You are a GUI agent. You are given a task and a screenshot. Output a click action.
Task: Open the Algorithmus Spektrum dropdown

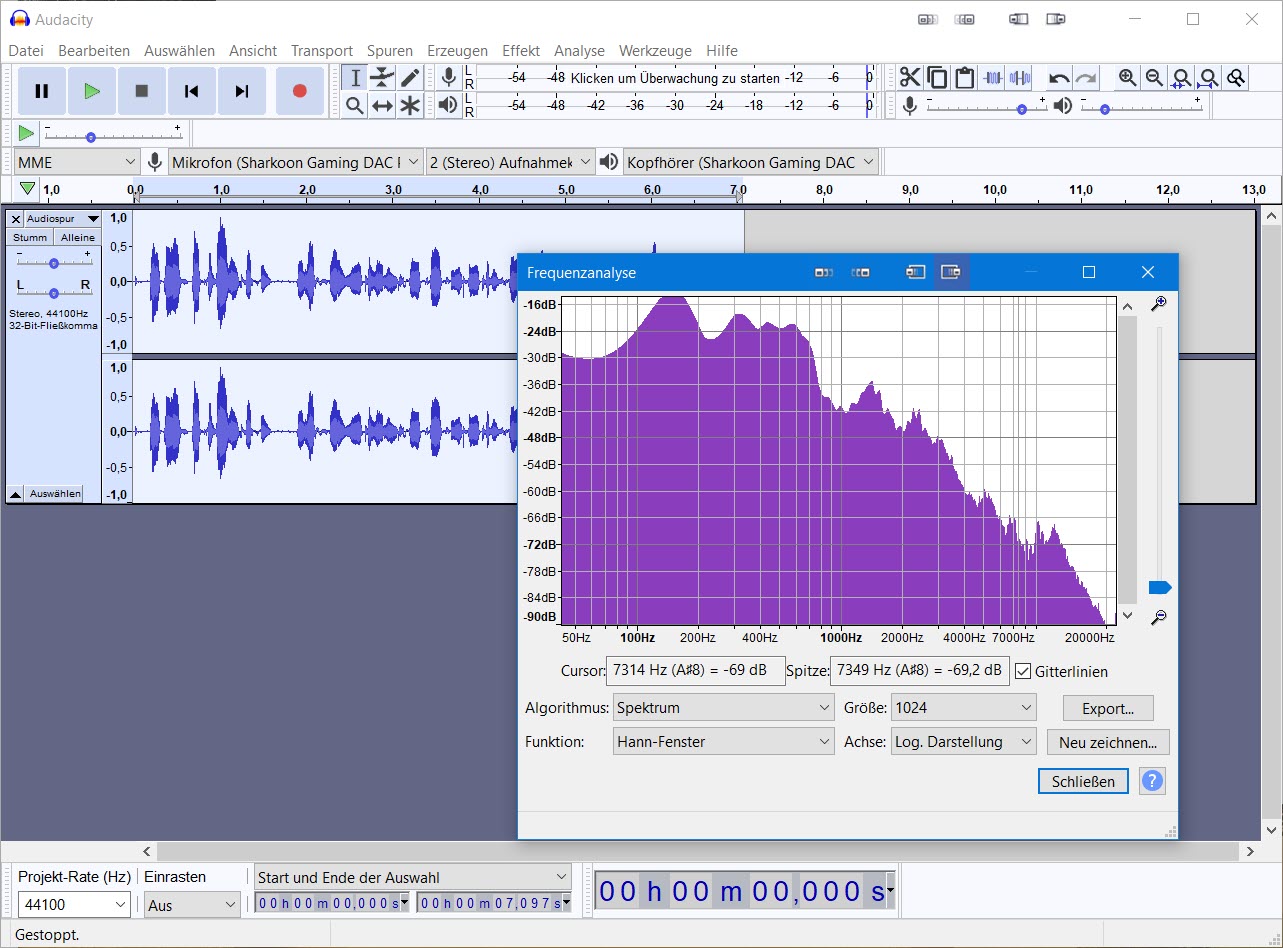[x=723, y=708]
